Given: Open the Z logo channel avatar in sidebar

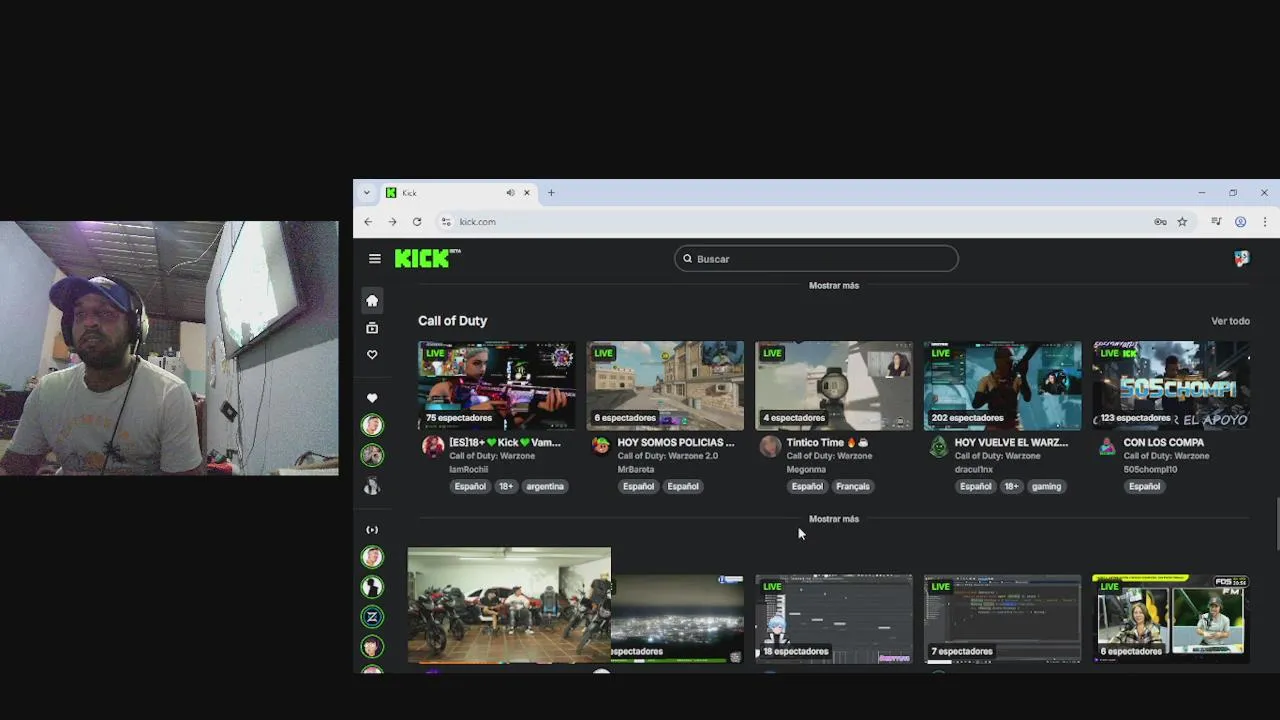Looking at the screenshot, I should point(372,617).
